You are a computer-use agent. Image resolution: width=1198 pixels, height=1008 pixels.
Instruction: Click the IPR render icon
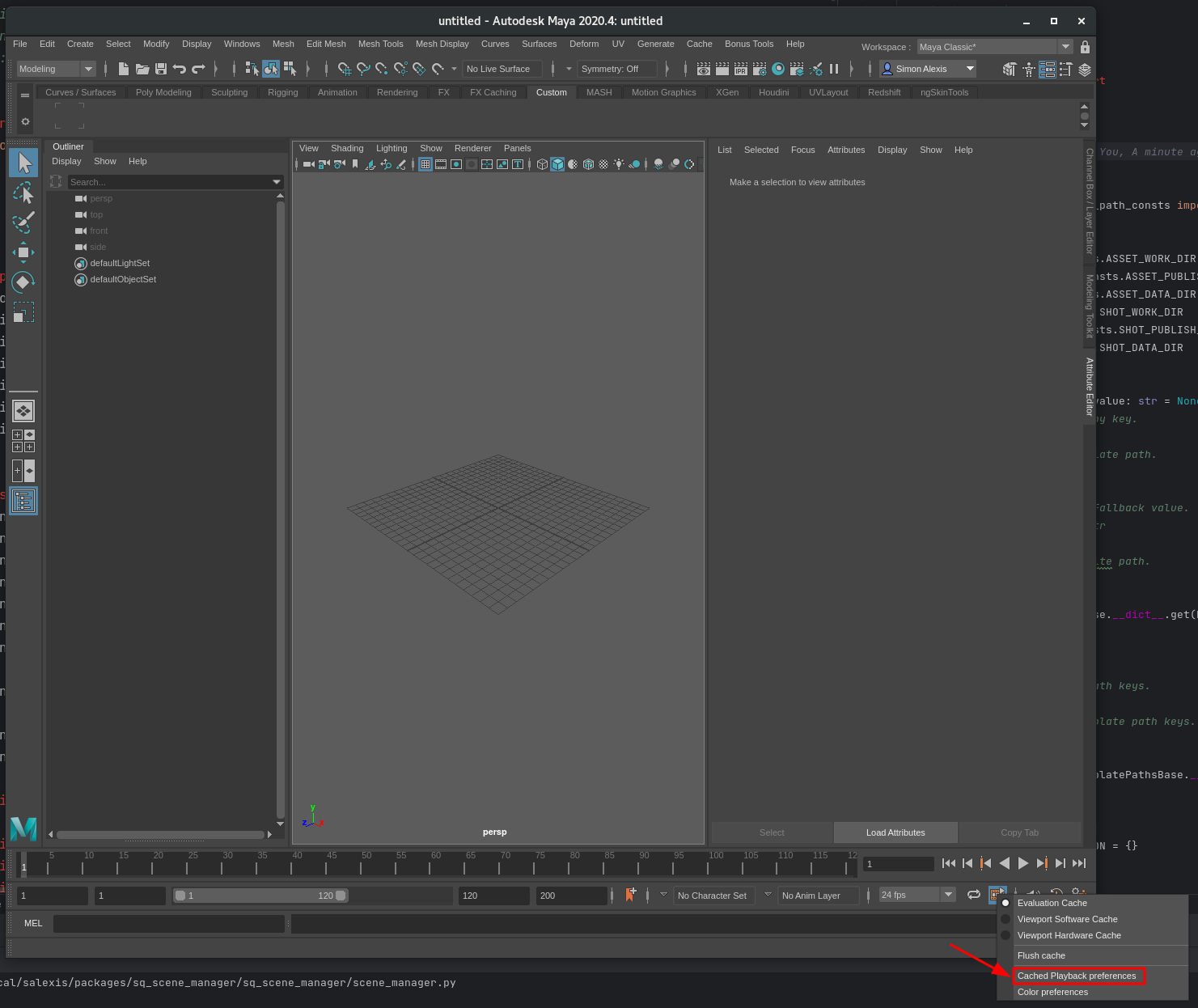click(x=741, y=69)
